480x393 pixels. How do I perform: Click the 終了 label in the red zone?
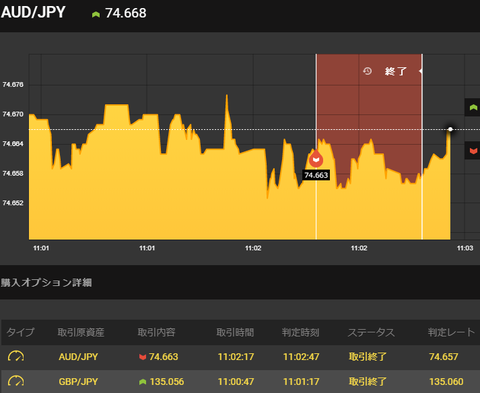[x=396, y=71]
